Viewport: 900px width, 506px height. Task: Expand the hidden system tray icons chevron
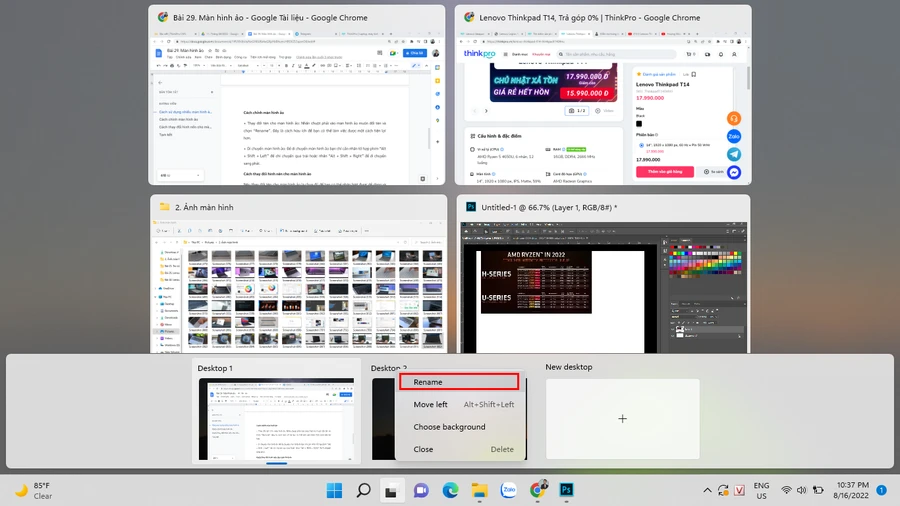pyautogui.click(x=707, y=491)
